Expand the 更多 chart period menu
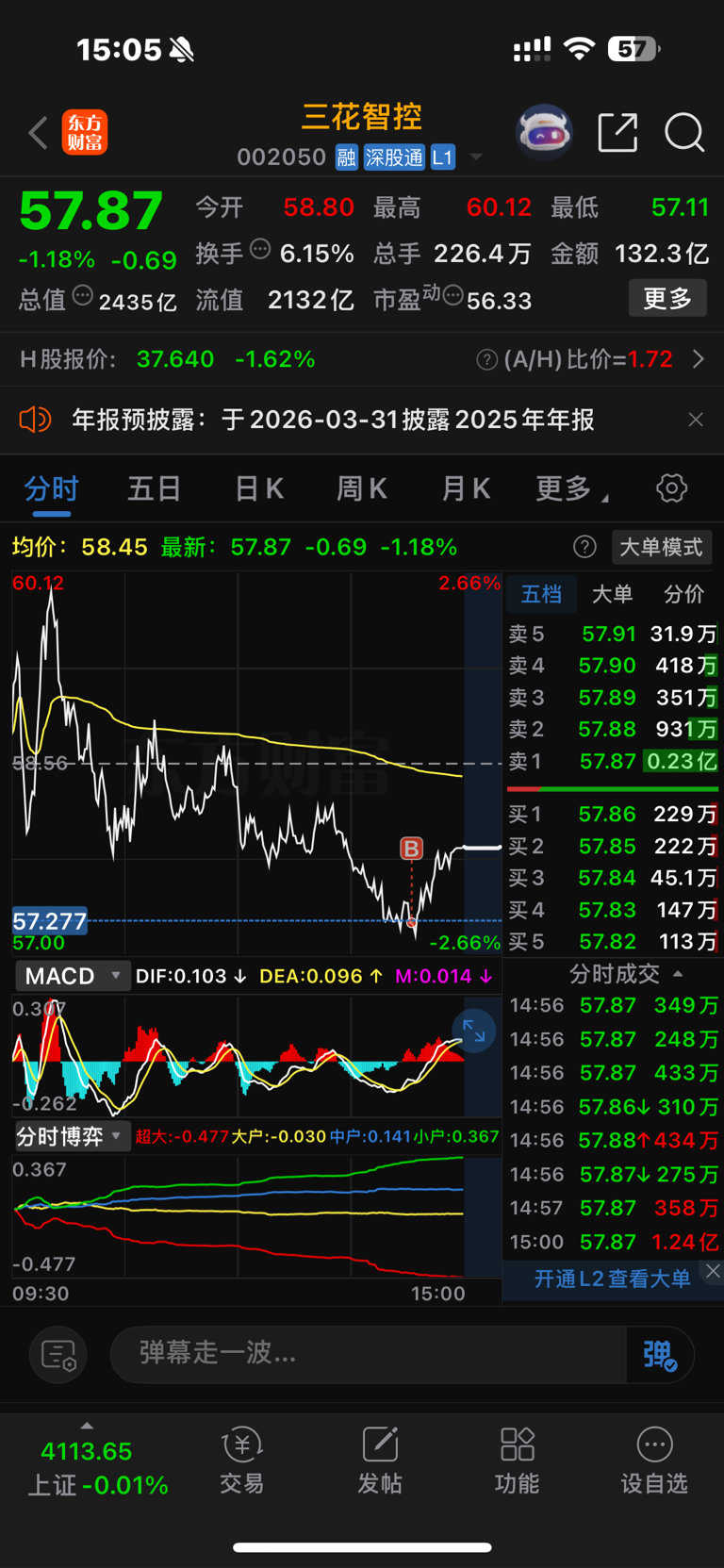The height and width of the screenshot is (1568, 724). click(571, 488)
